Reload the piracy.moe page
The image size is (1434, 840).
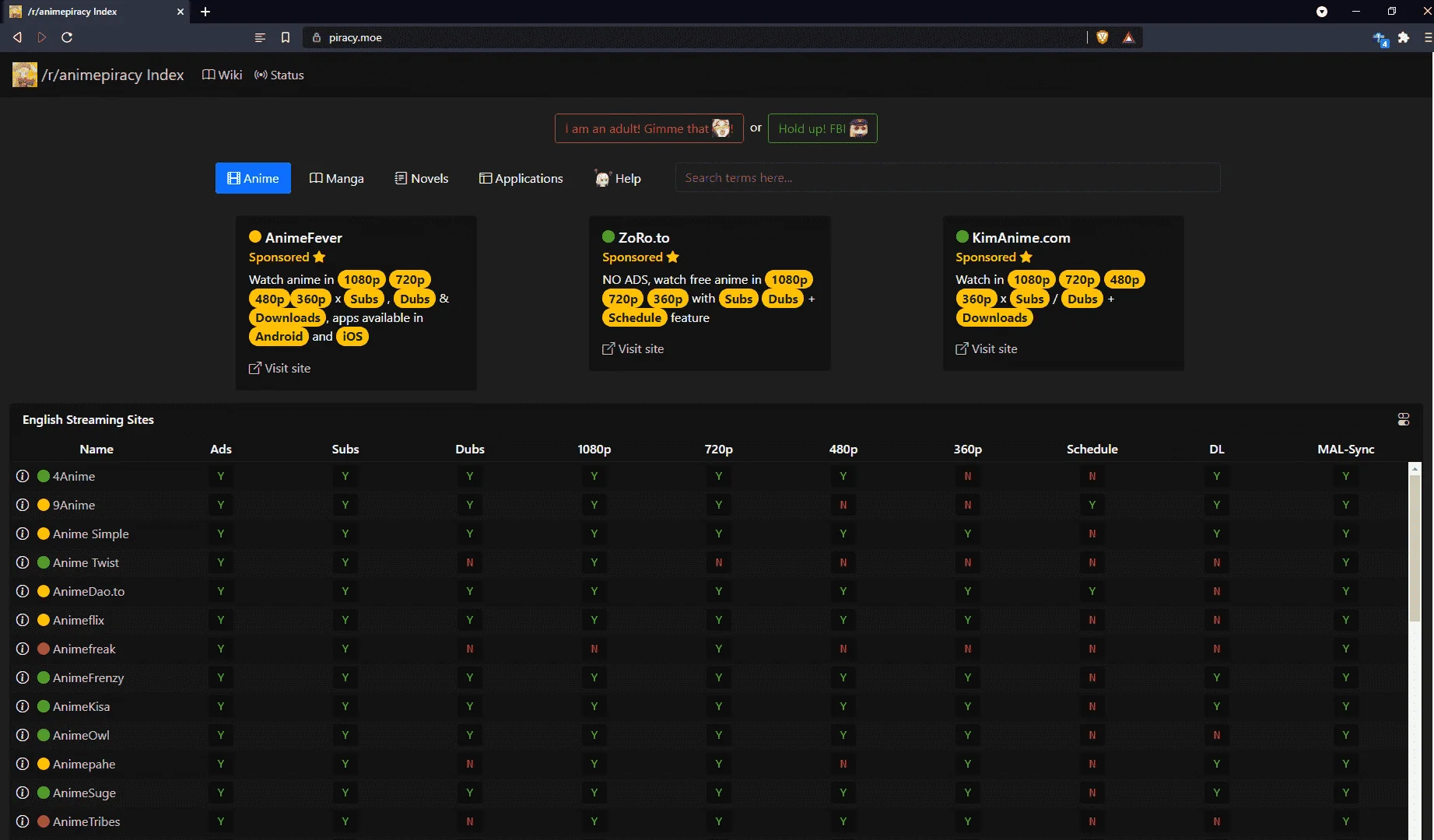pyautogui.click(x=67, y=37)
